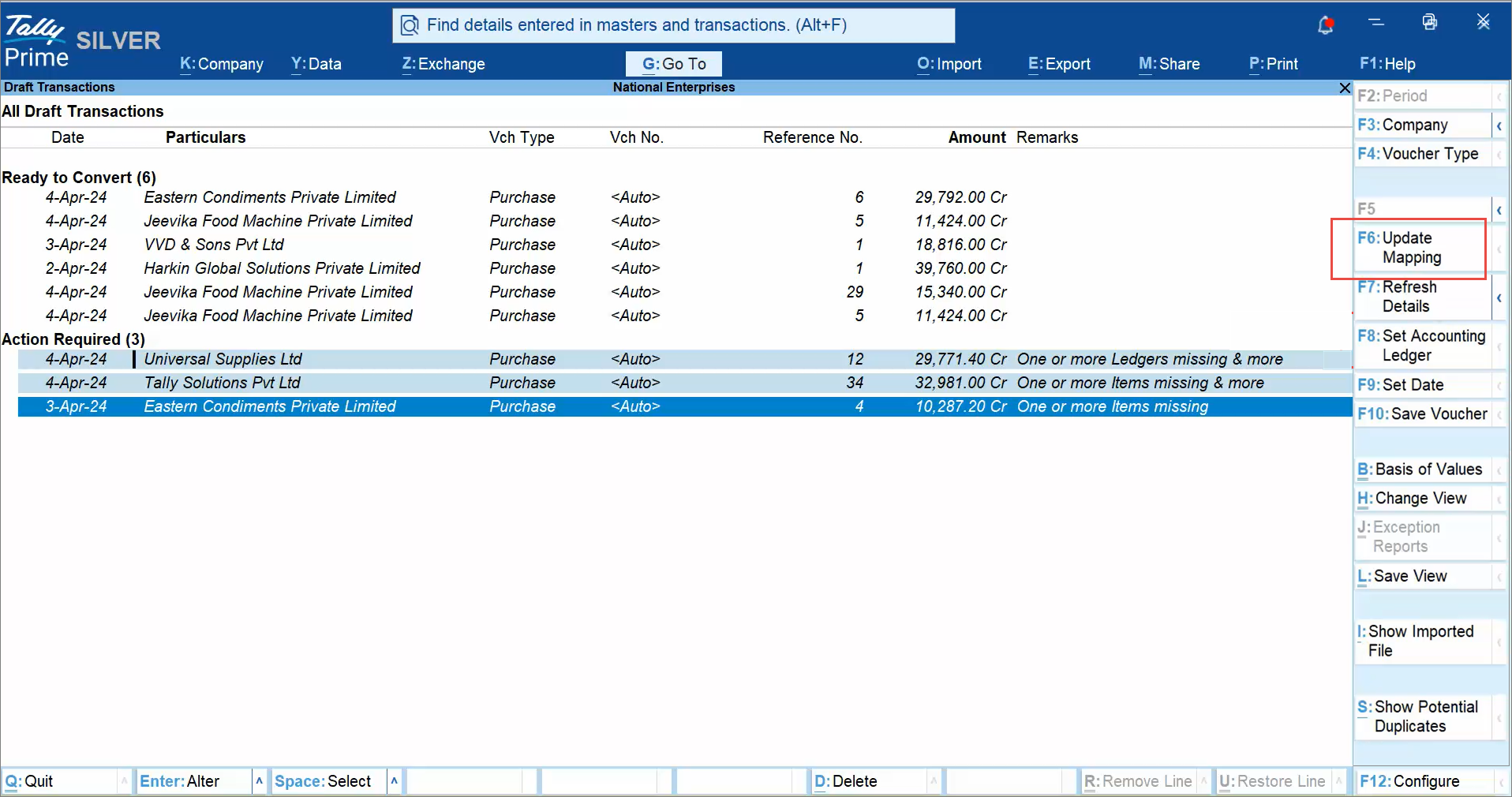Image resolution: width=1512 pixels, height=797 pixels.
Task: Click the Action Required (3) heading
Action: (x=73, y=339)
